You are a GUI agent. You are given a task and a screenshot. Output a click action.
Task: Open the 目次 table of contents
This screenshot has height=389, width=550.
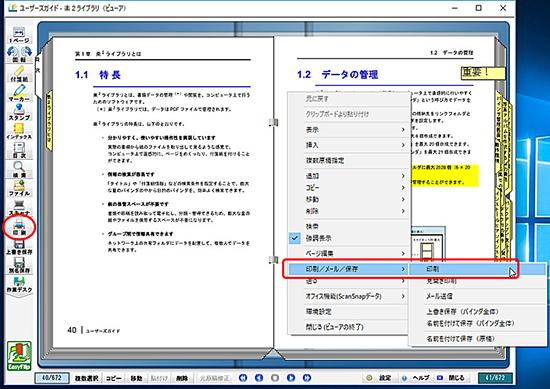tap(19, 150)
